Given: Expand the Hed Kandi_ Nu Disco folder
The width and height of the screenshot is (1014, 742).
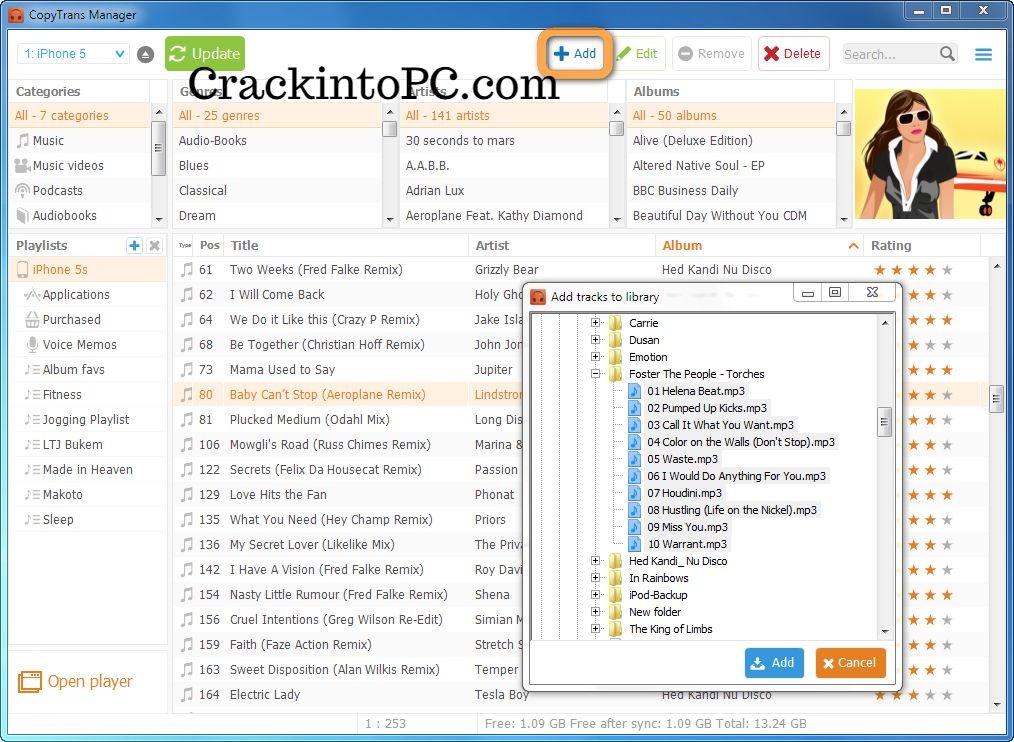Looking at the screenshot, I should coord(595,560).
